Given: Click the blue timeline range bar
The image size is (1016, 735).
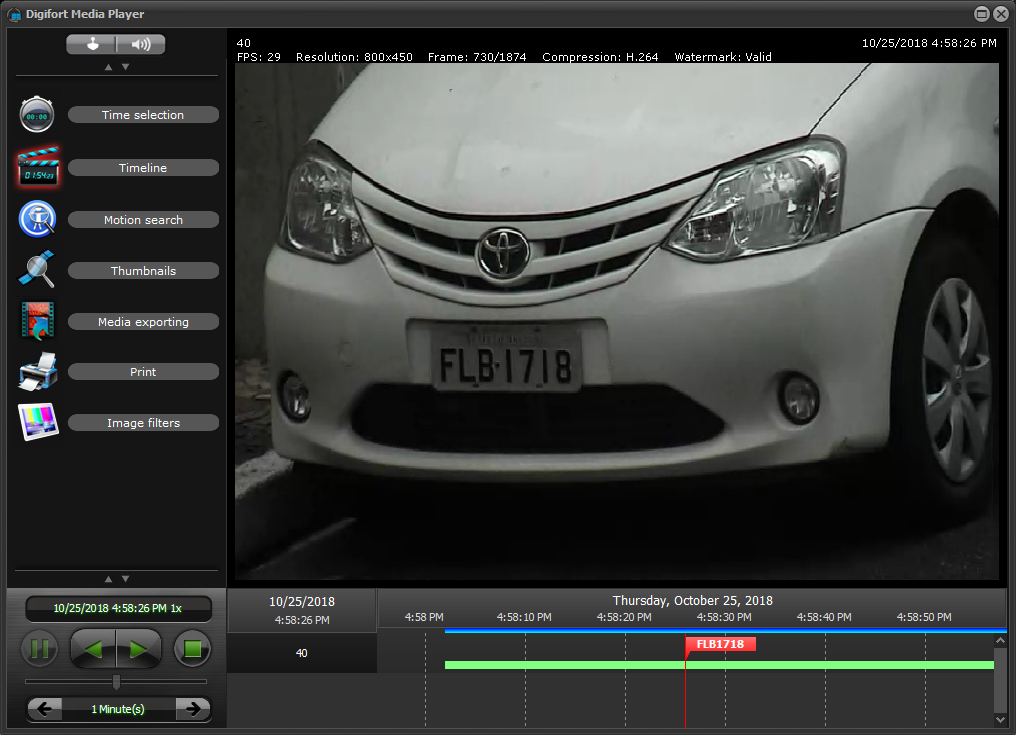Looking at the screenshot, I should coord(726,631).
